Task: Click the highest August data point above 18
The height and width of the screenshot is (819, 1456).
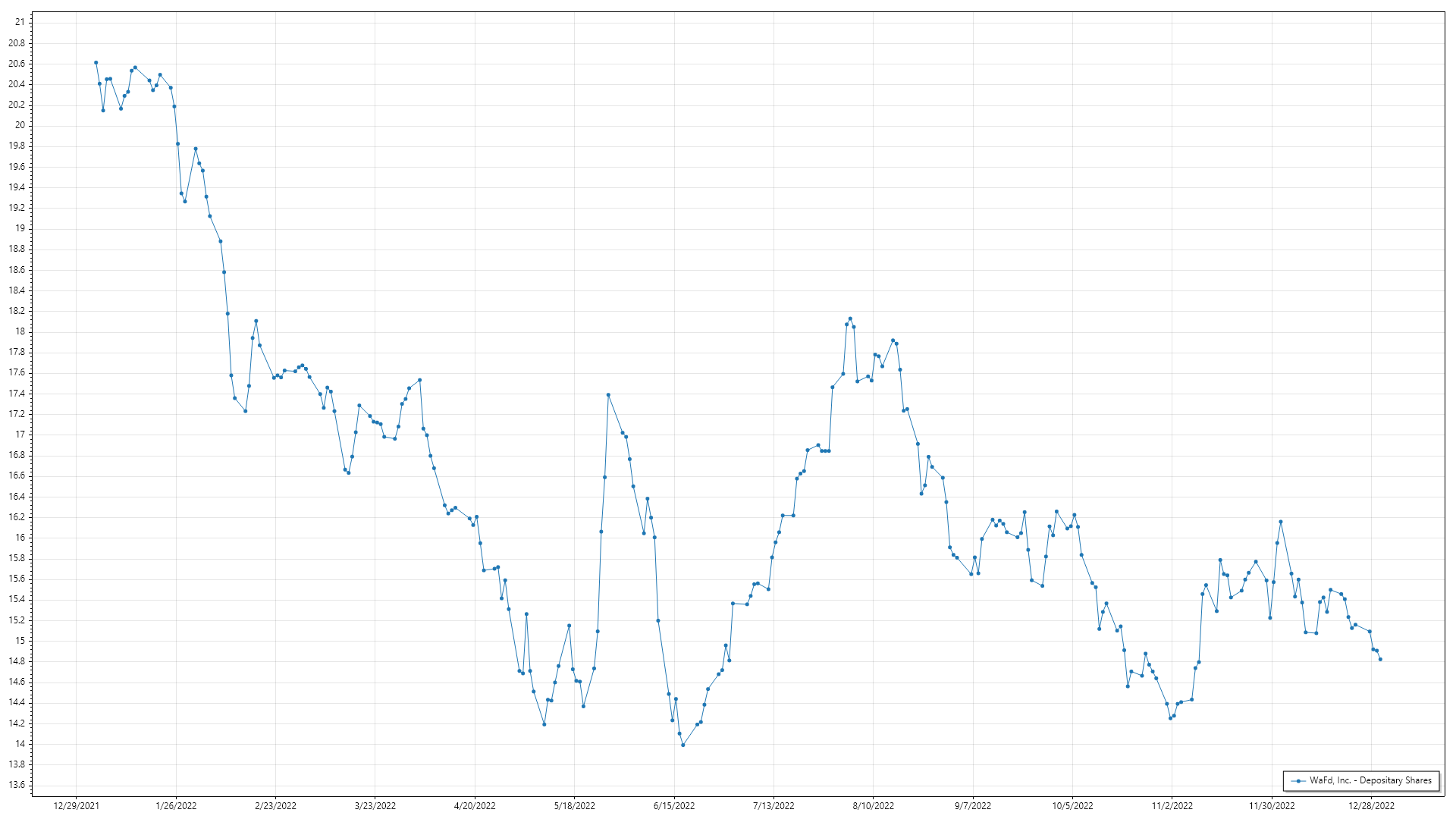Action: coord(850,318)
